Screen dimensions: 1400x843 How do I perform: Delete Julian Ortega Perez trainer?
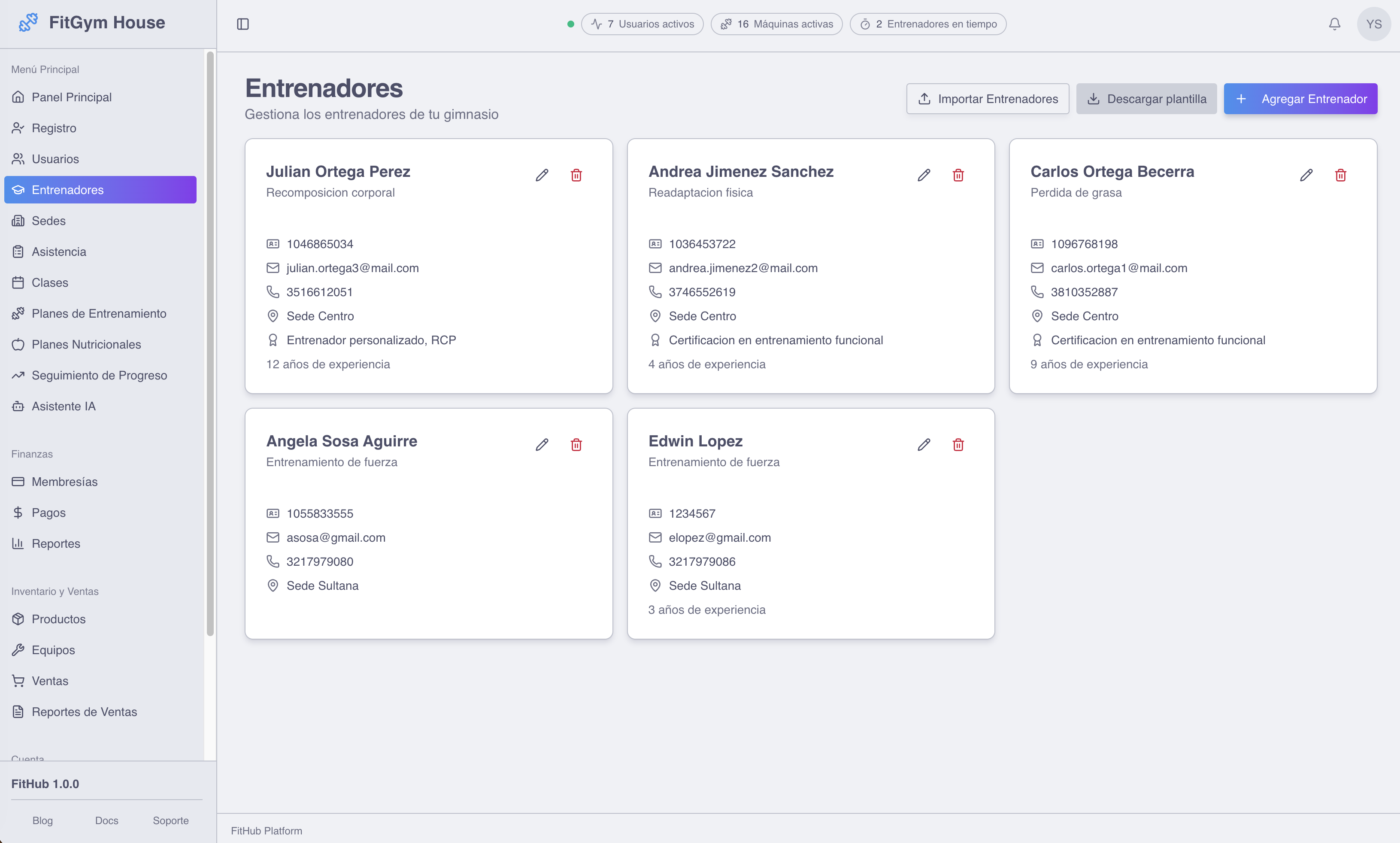(x=576, y=174)
